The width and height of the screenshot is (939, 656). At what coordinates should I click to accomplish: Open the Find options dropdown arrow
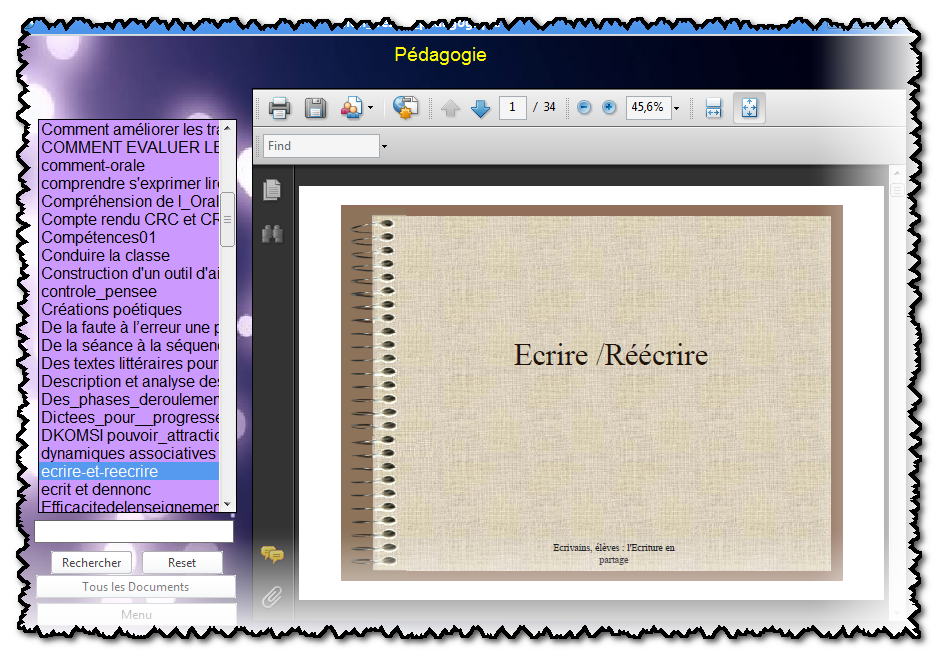384,147
